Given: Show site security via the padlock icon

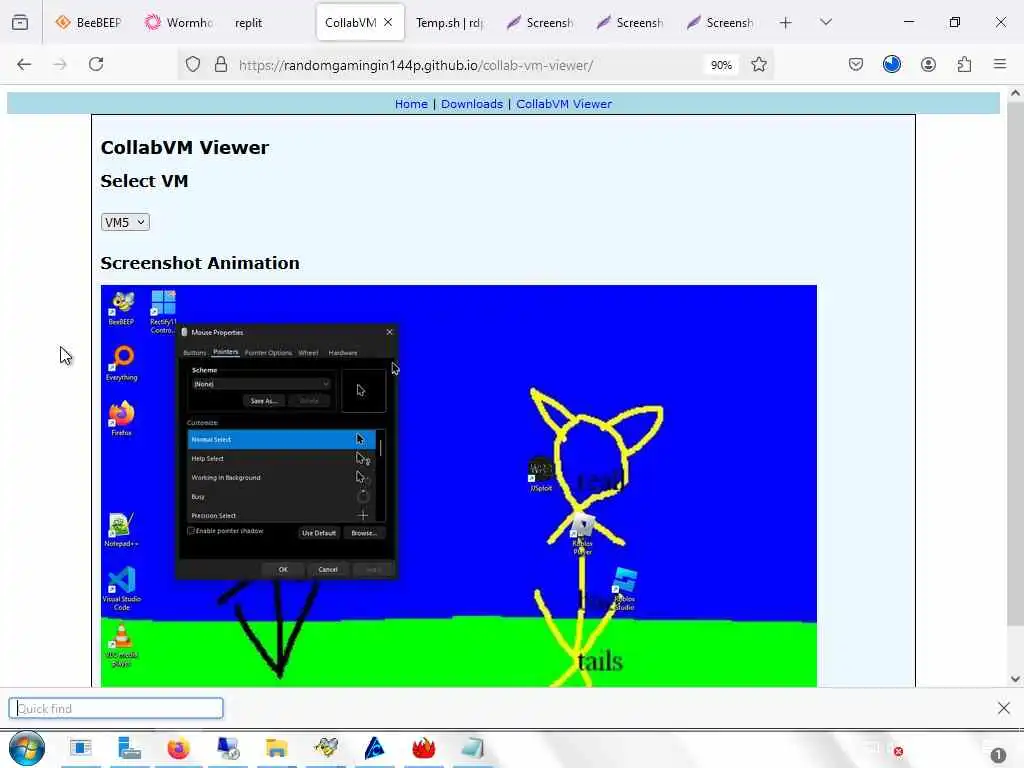Looking at the screenshot, I should [221, 65].
